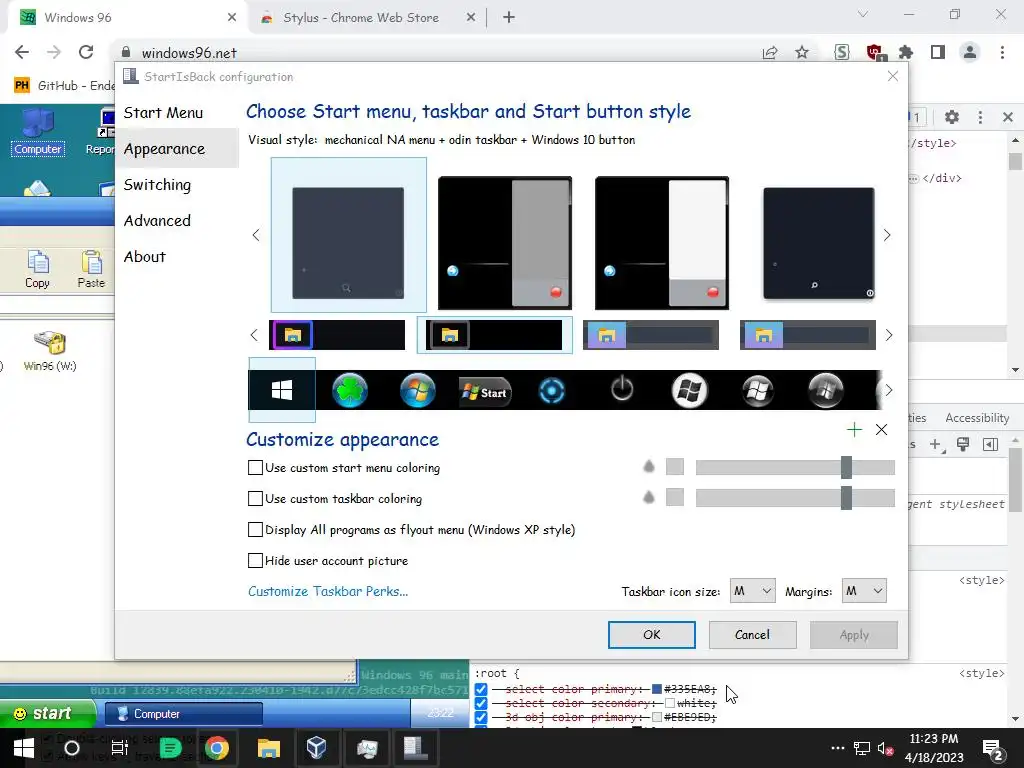Open the Accessibility tab in DevTools

pos(977,418)
